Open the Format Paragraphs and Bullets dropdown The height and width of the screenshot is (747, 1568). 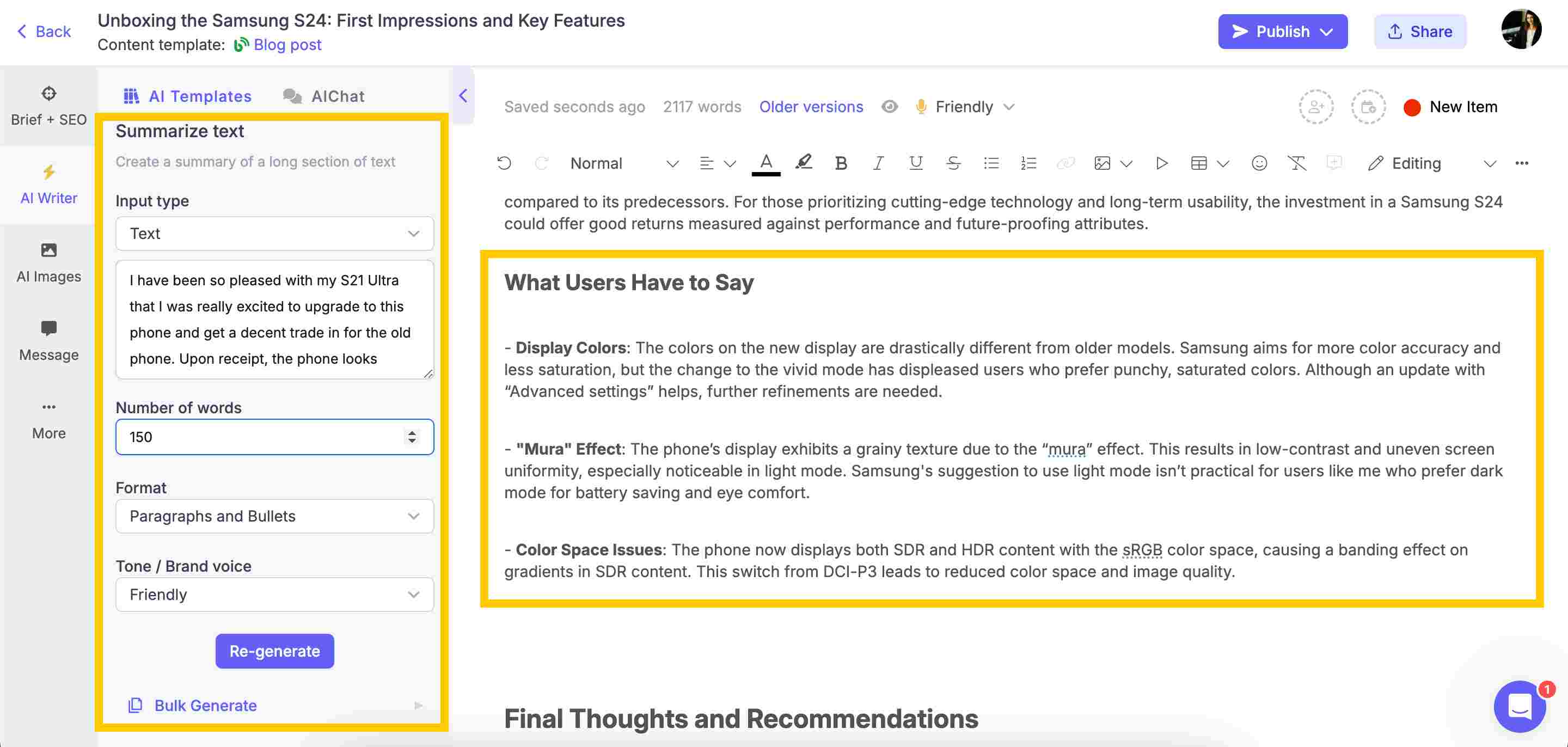pos(274,516)
